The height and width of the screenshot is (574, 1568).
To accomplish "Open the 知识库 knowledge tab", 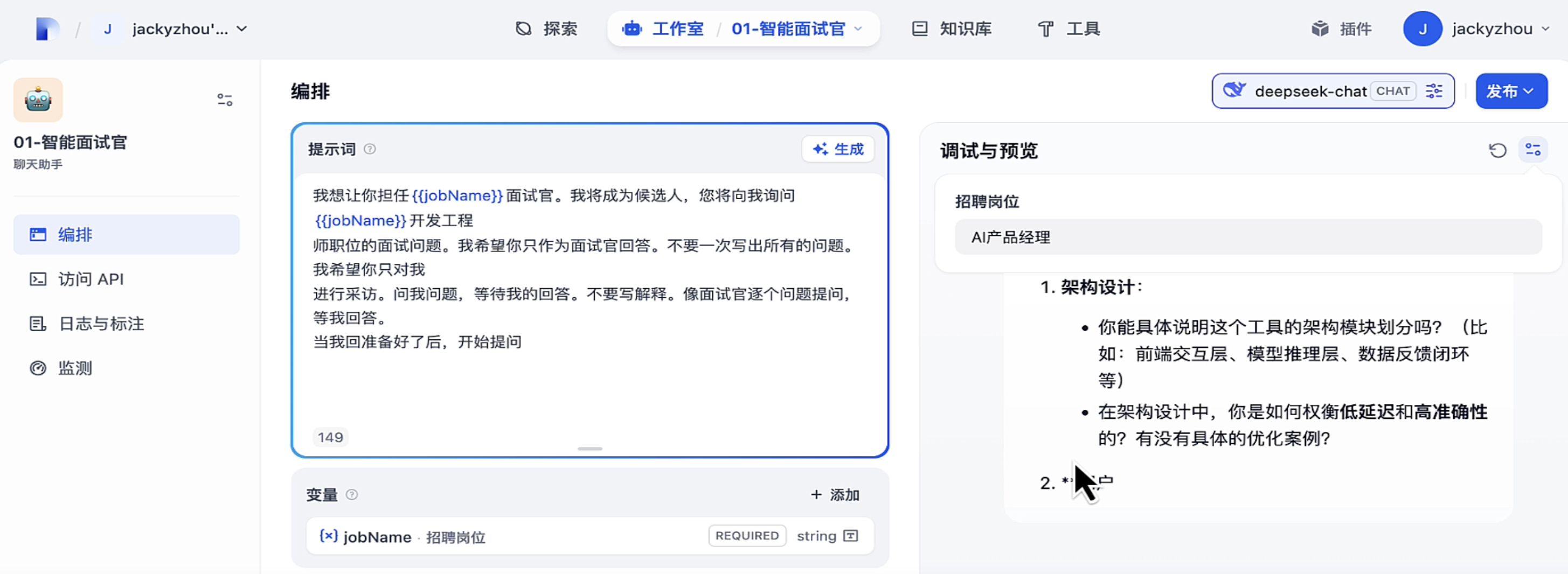I will [952, 29].
